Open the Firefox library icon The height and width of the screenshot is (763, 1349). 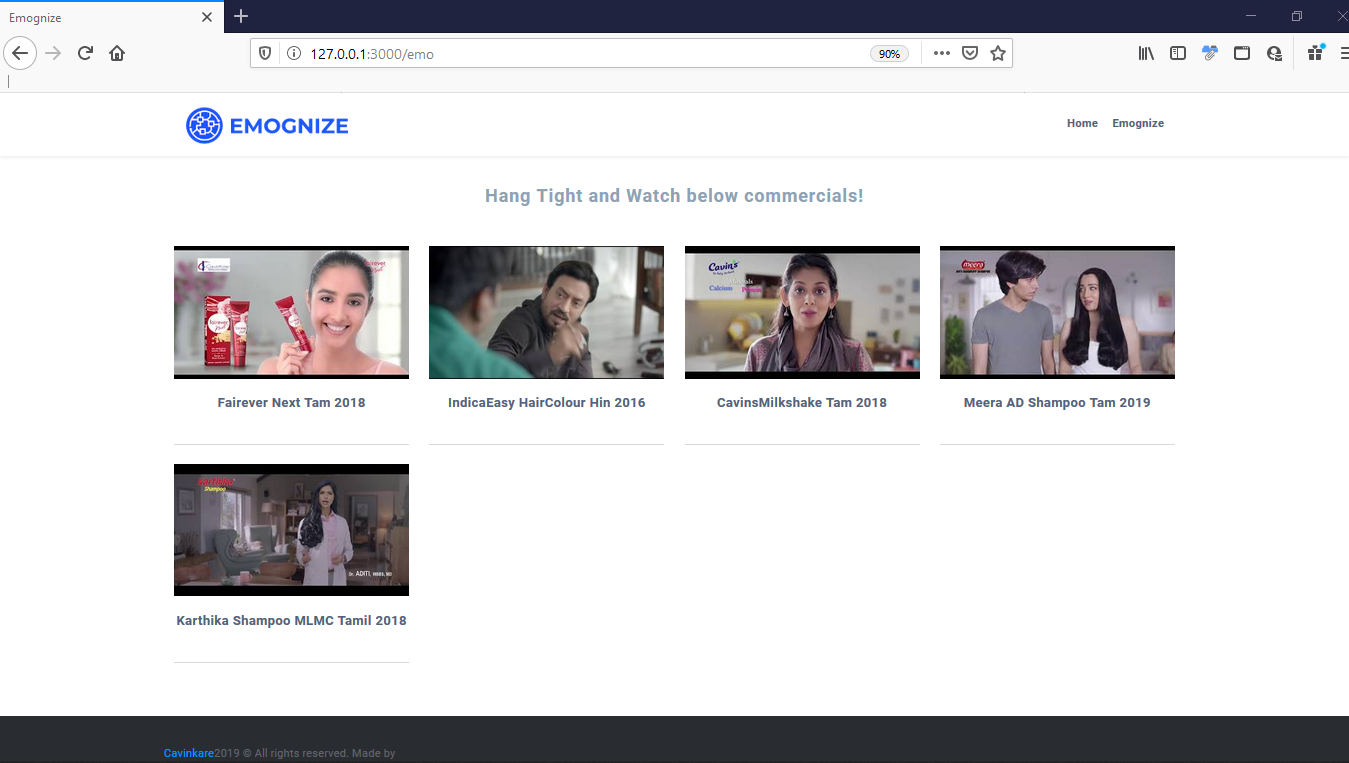point(1146,54)
